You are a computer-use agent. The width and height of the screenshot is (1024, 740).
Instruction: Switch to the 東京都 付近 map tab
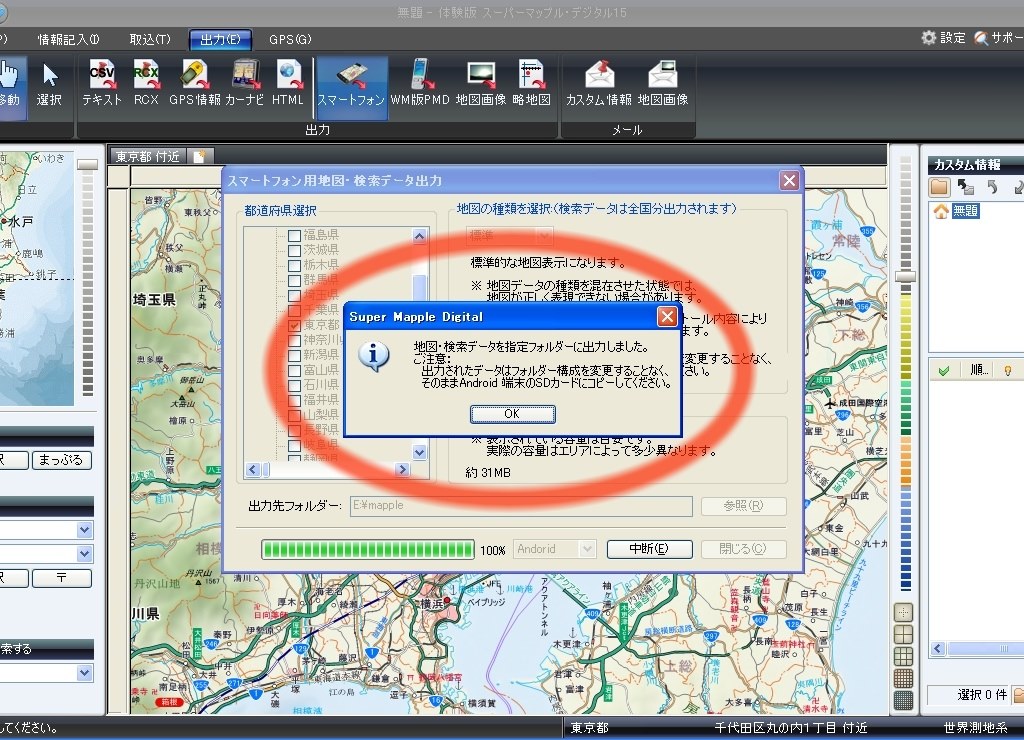[148, 156]
